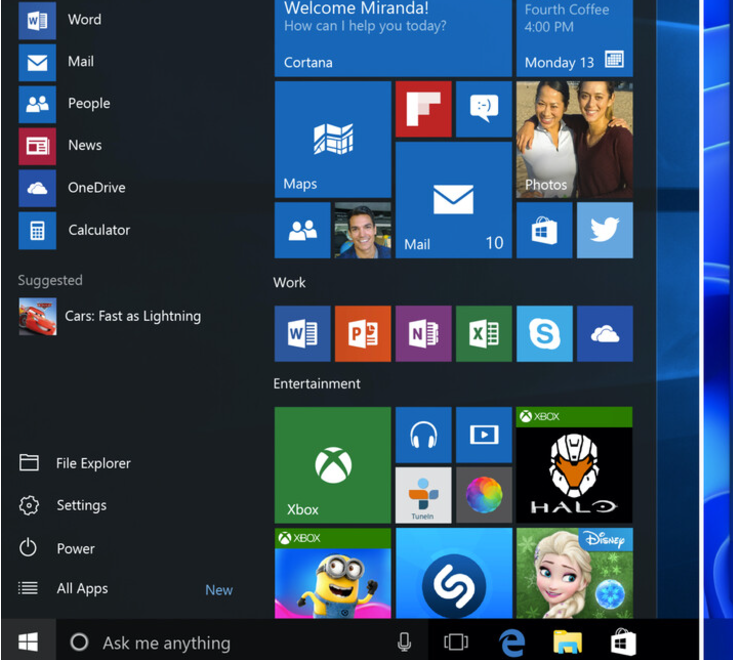Open the contact photo tile of man
The width and height of the screenshot is (733, 660).
[x=363, y=230]
